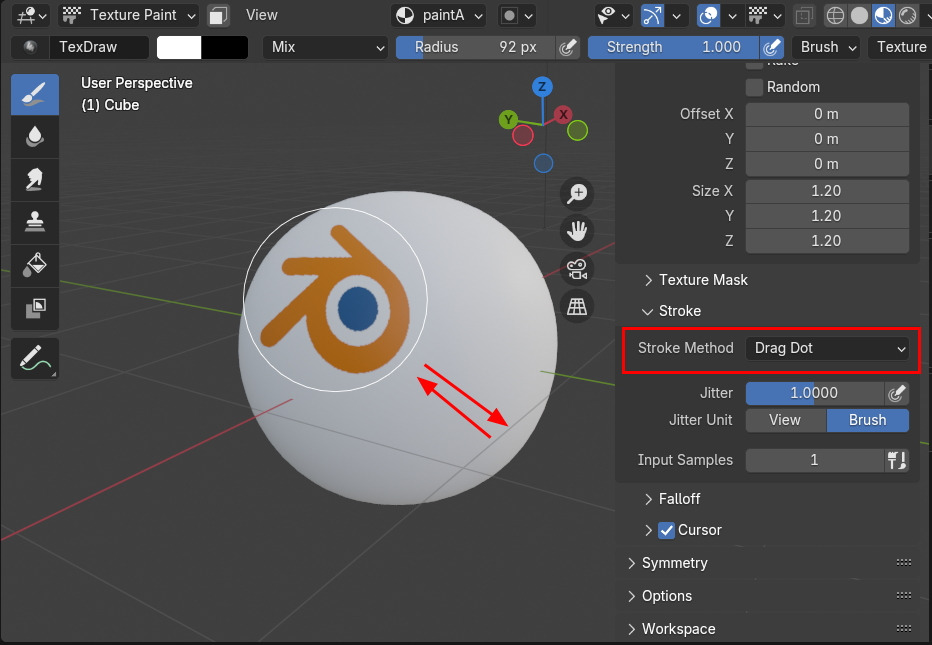Uncheck the Cursor checkbox

tap(666, 530)
